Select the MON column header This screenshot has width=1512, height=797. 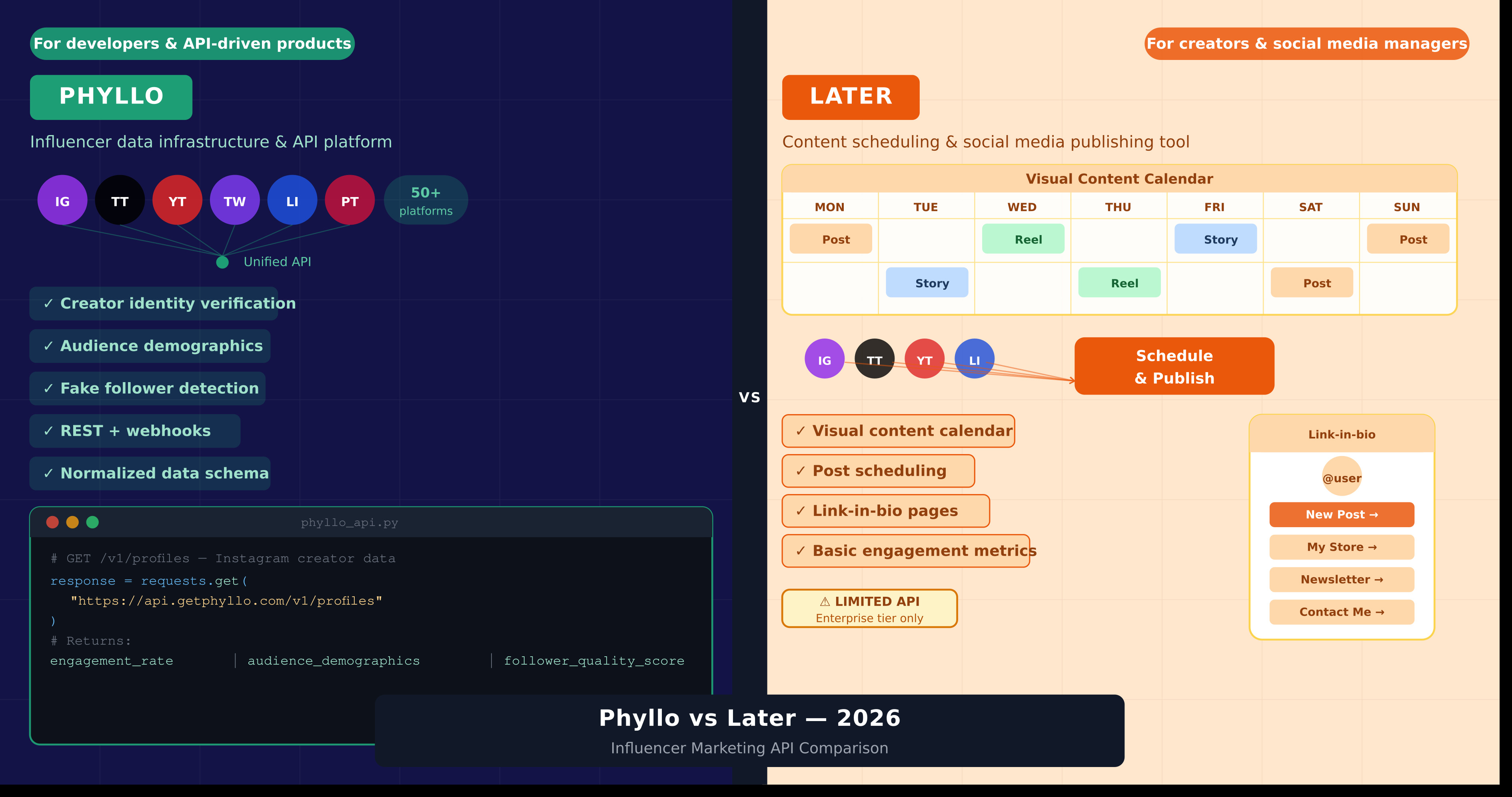[x=829, y=207]
